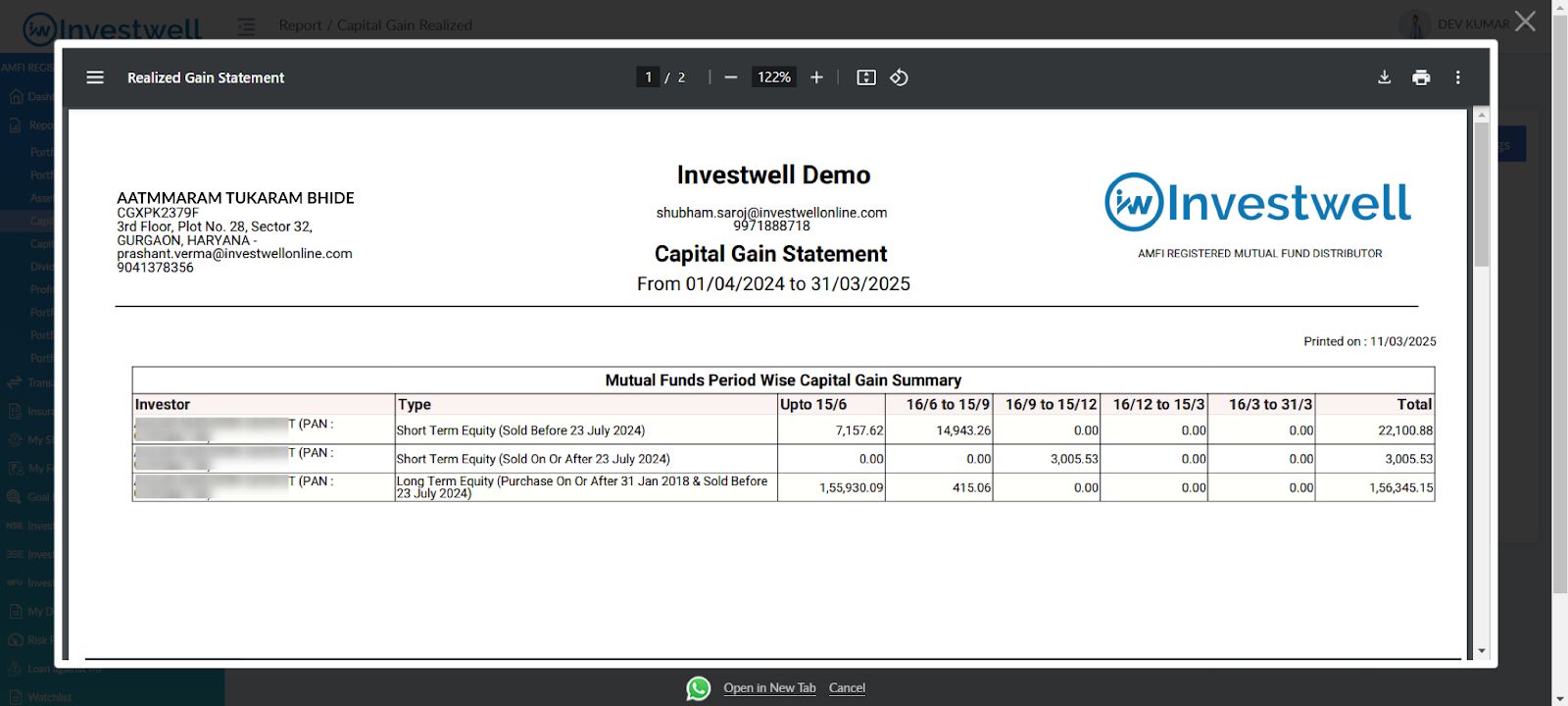The height and width of the screenshot is (706, 1568).
Task: Click the fit to page icon
Action: click(x=866, y=77)
